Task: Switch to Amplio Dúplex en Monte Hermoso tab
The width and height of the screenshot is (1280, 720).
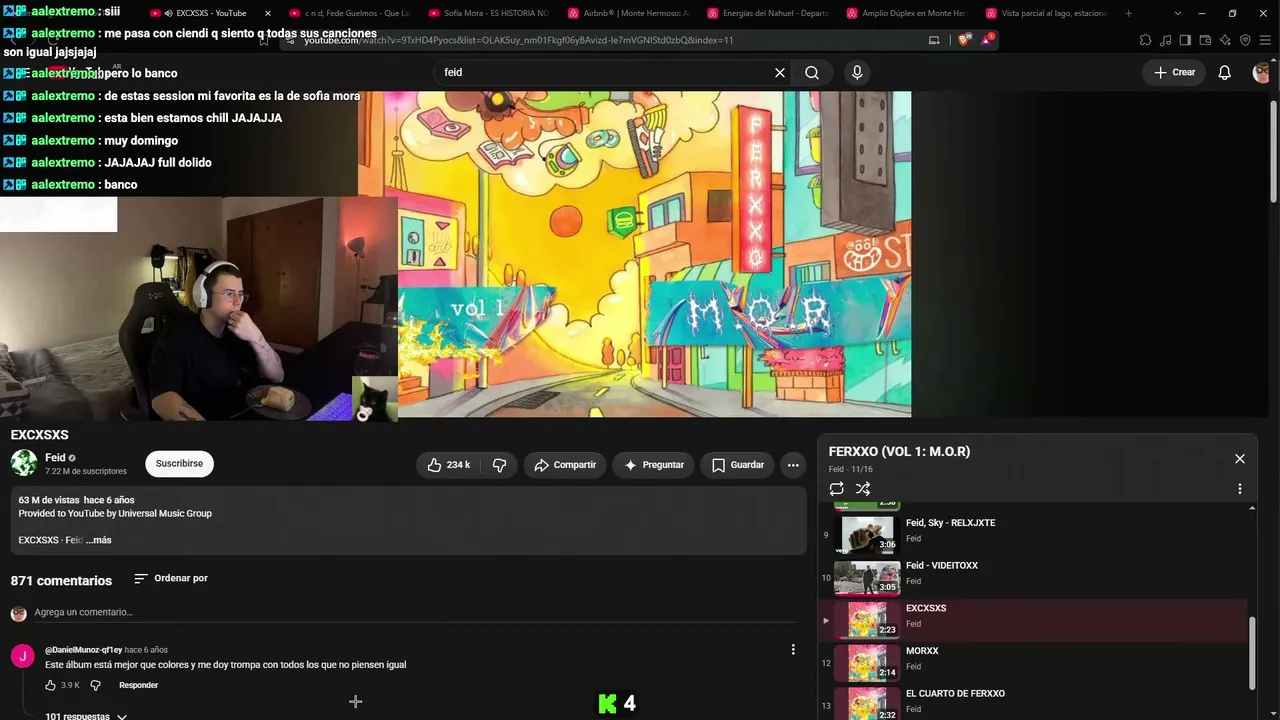Action: [907, 13]
